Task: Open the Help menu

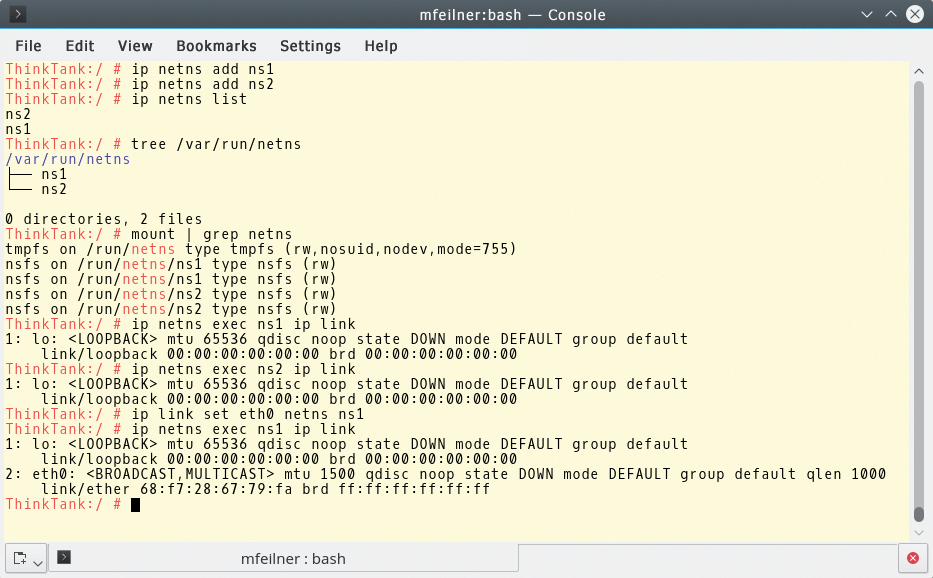Action: click(380, 46)
